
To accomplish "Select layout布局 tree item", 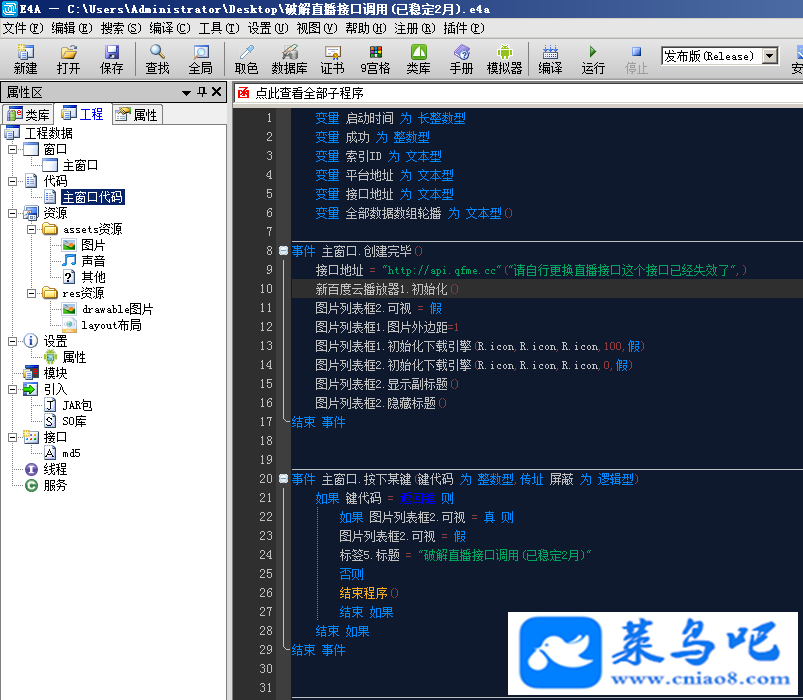I will 111,325.
